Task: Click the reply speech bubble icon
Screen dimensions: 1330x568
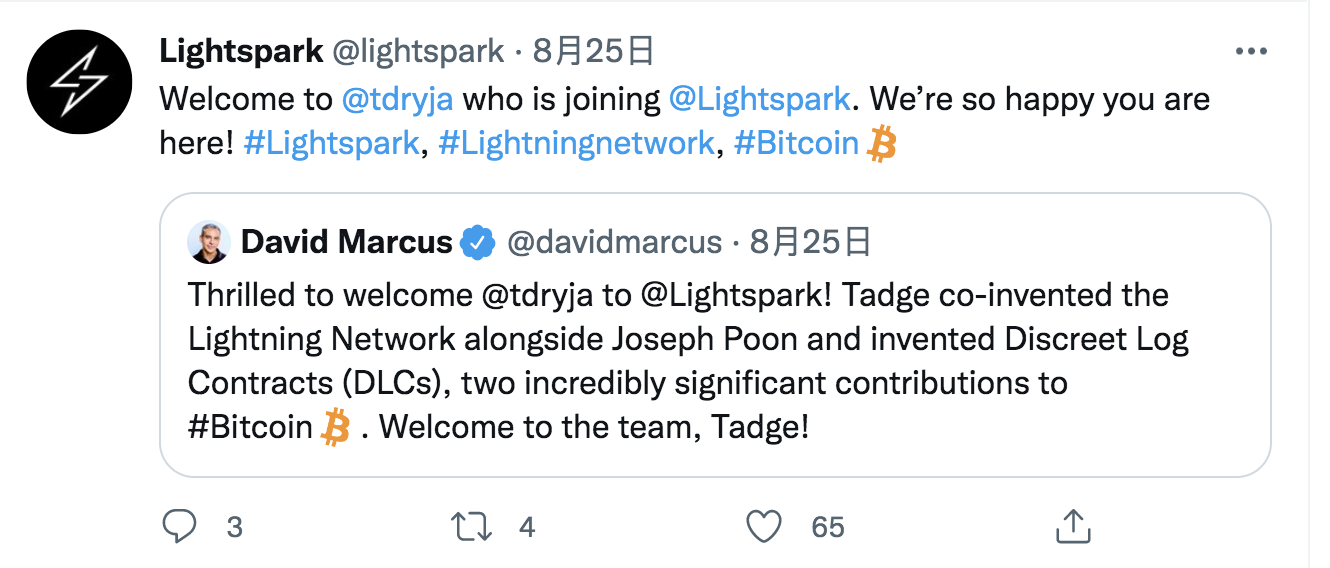Action: (181, 526)
